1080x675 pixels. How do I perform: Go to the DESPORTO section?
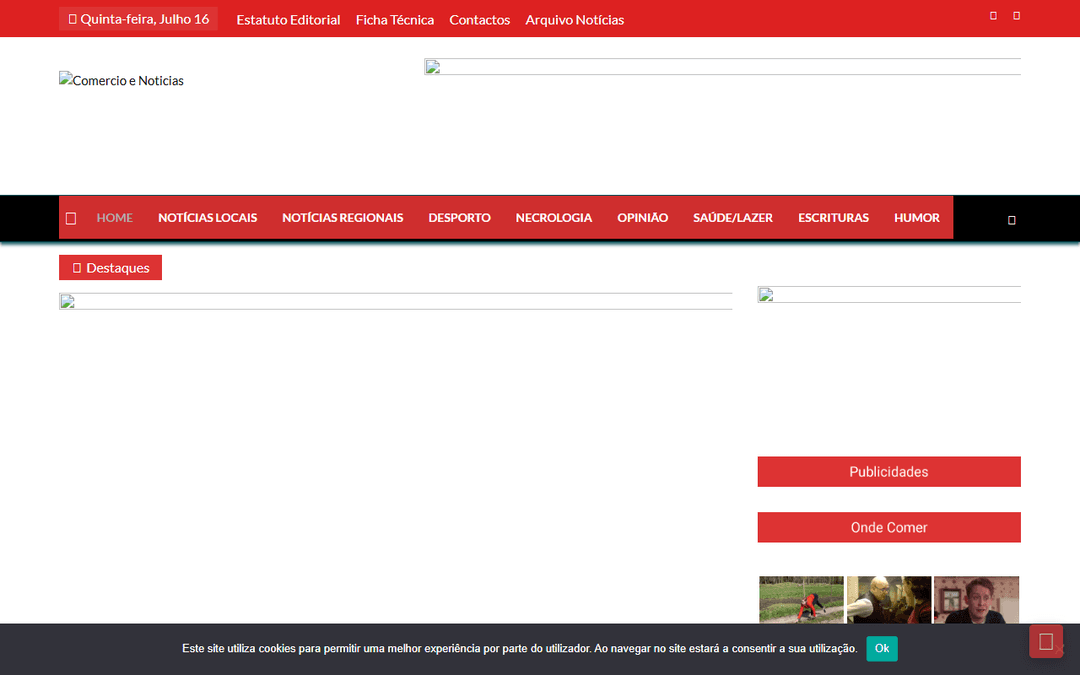(459, 218)
